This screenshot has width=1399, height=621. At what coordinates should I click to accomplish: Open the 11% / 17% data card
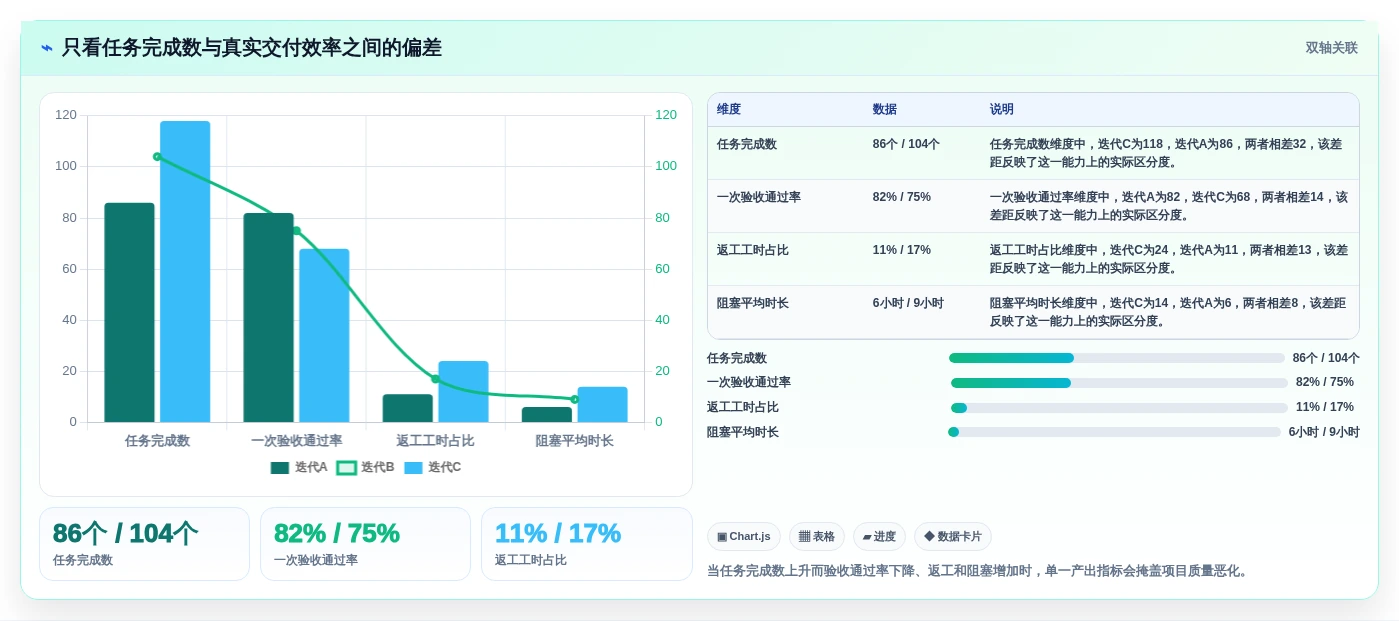pos(587,544)
